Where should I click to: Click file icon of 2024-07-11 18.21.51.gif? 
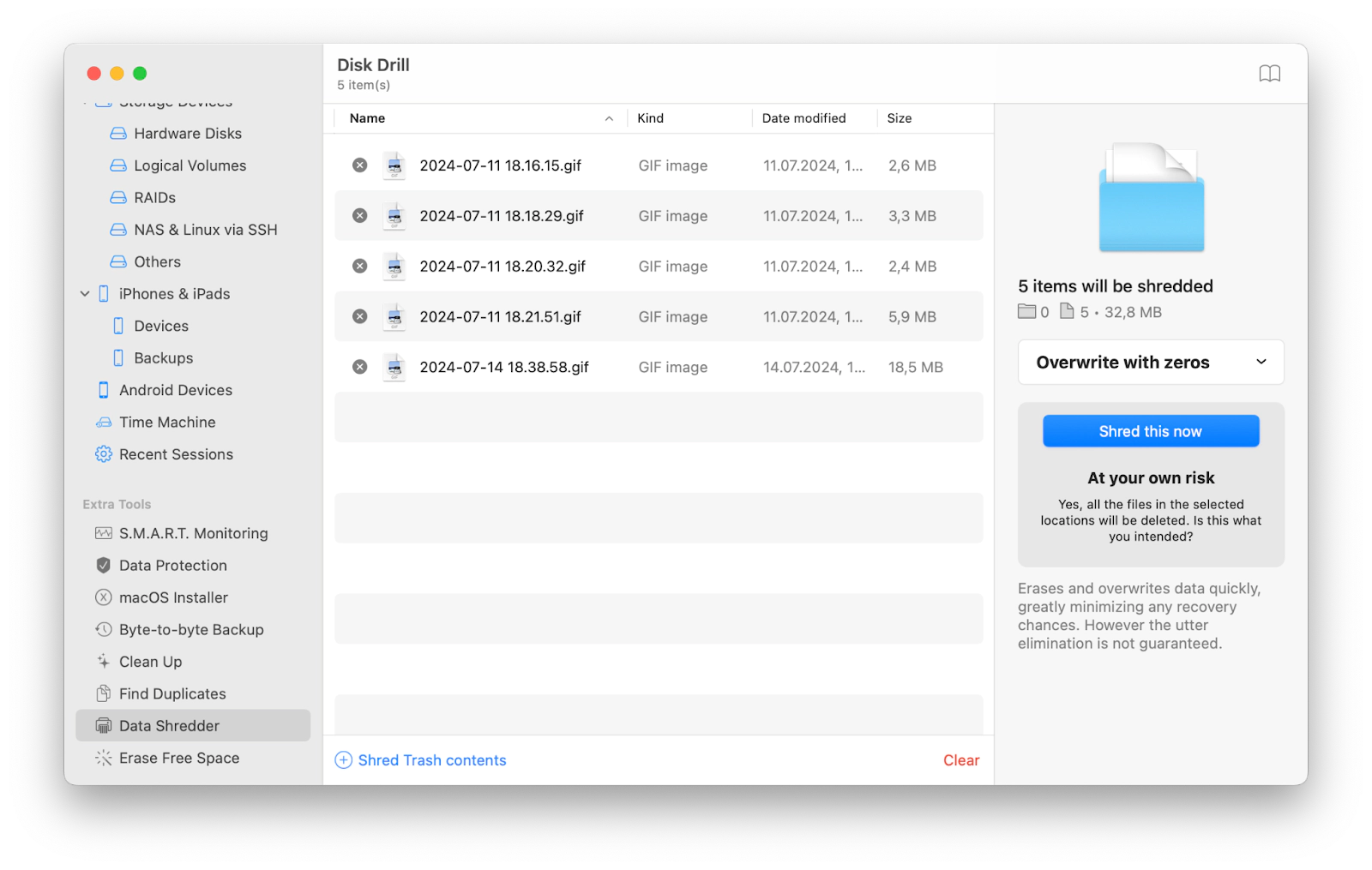(x=394, y=316)
